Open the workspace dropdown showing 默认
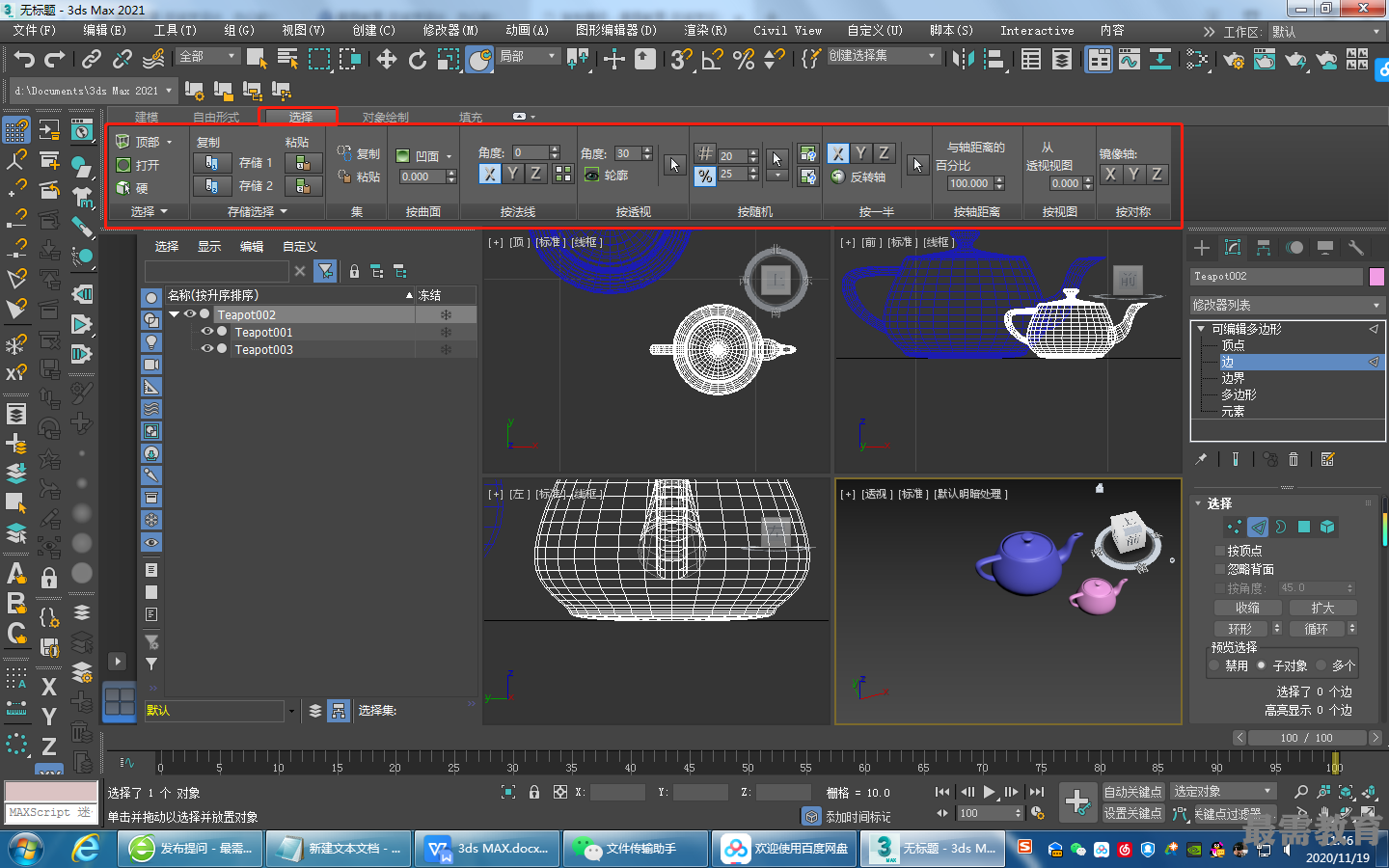This screenshot has width=1389, height=868. (1326, 32)
